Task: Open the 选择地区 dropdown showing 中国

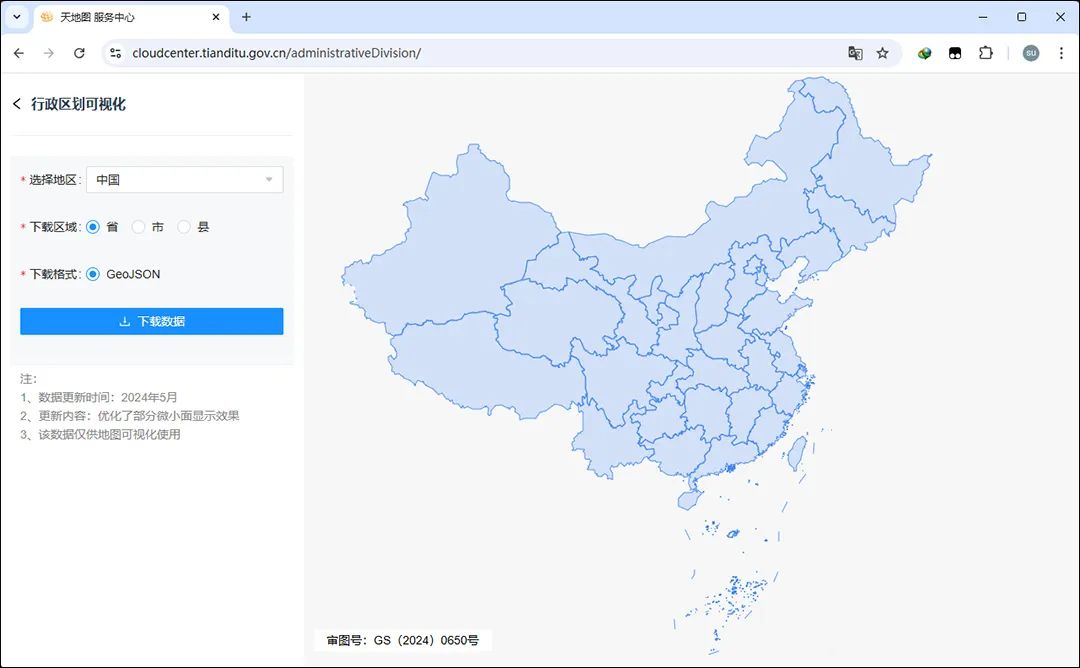Action: point(185,180)
